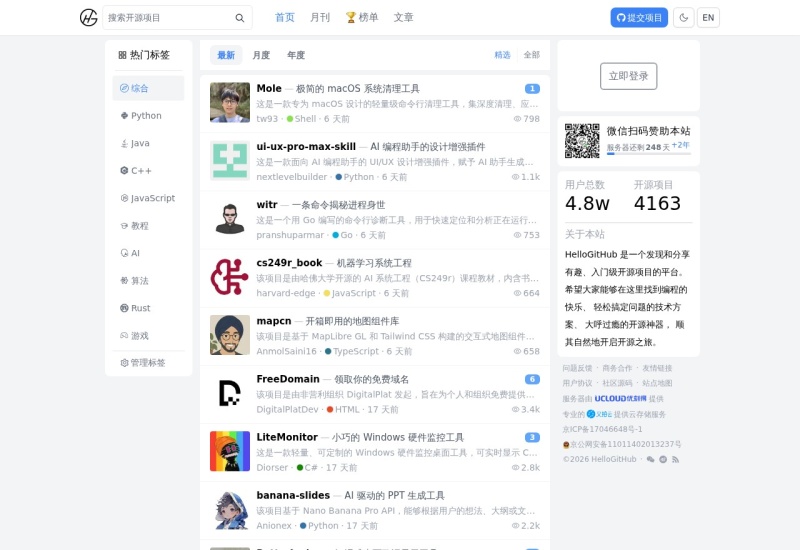Click FreeDomain's comment count badge
The image size is (800, 550).
tap(532, 380)
